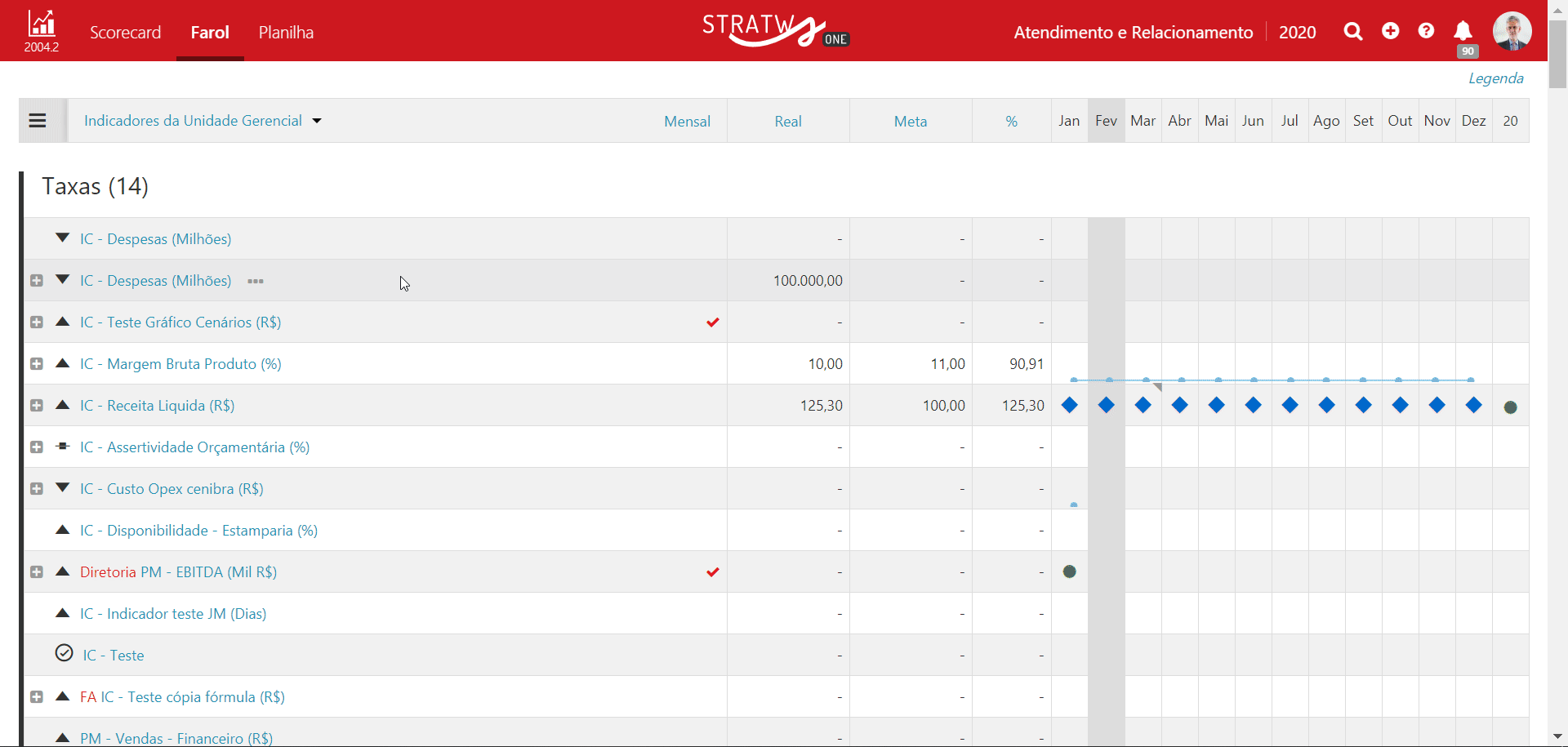The image size is (1568, 747).
Task: Click the Real column header
Action: click(788, 122)
